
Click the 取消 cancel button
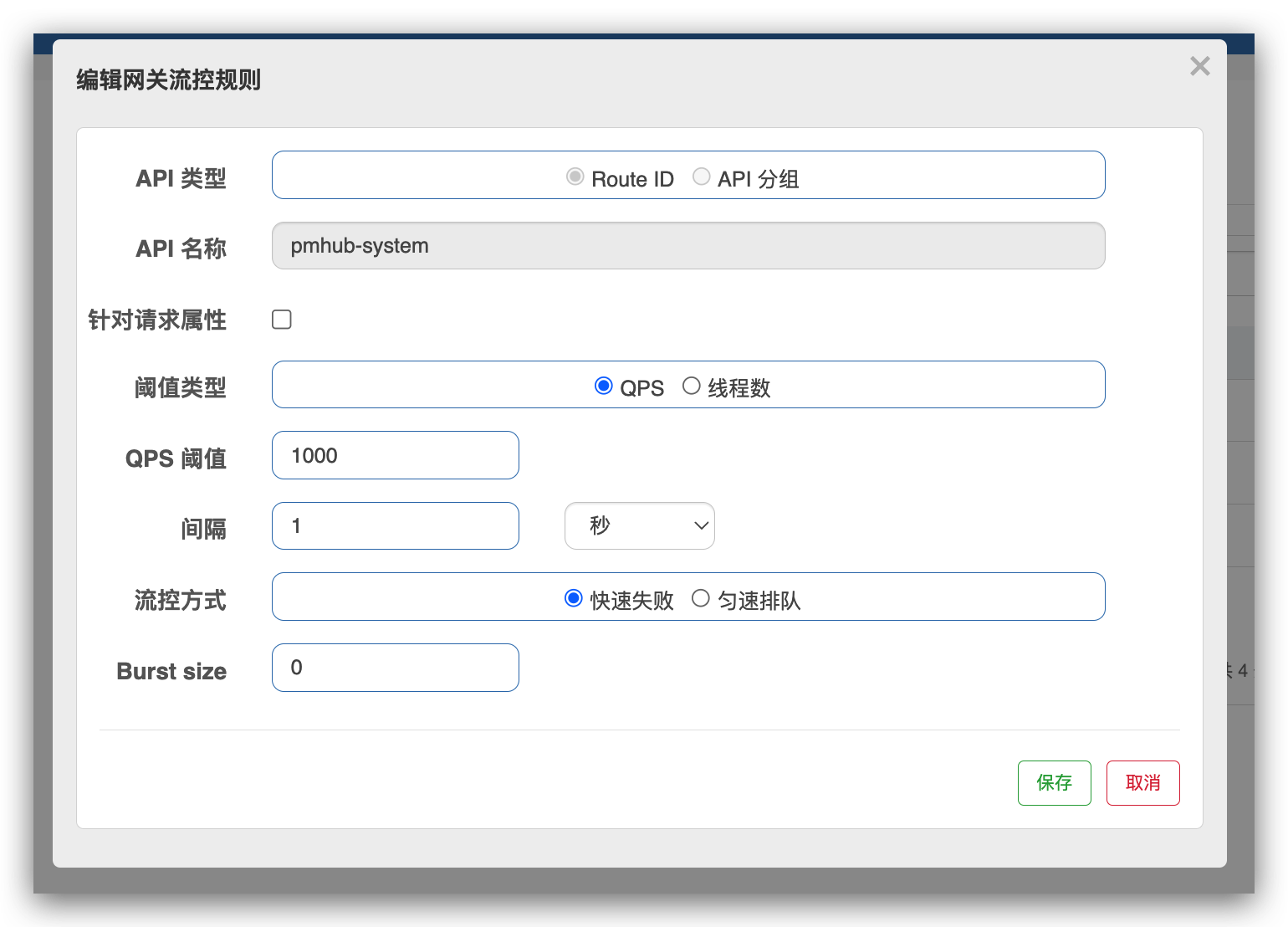pos(1142,783)
